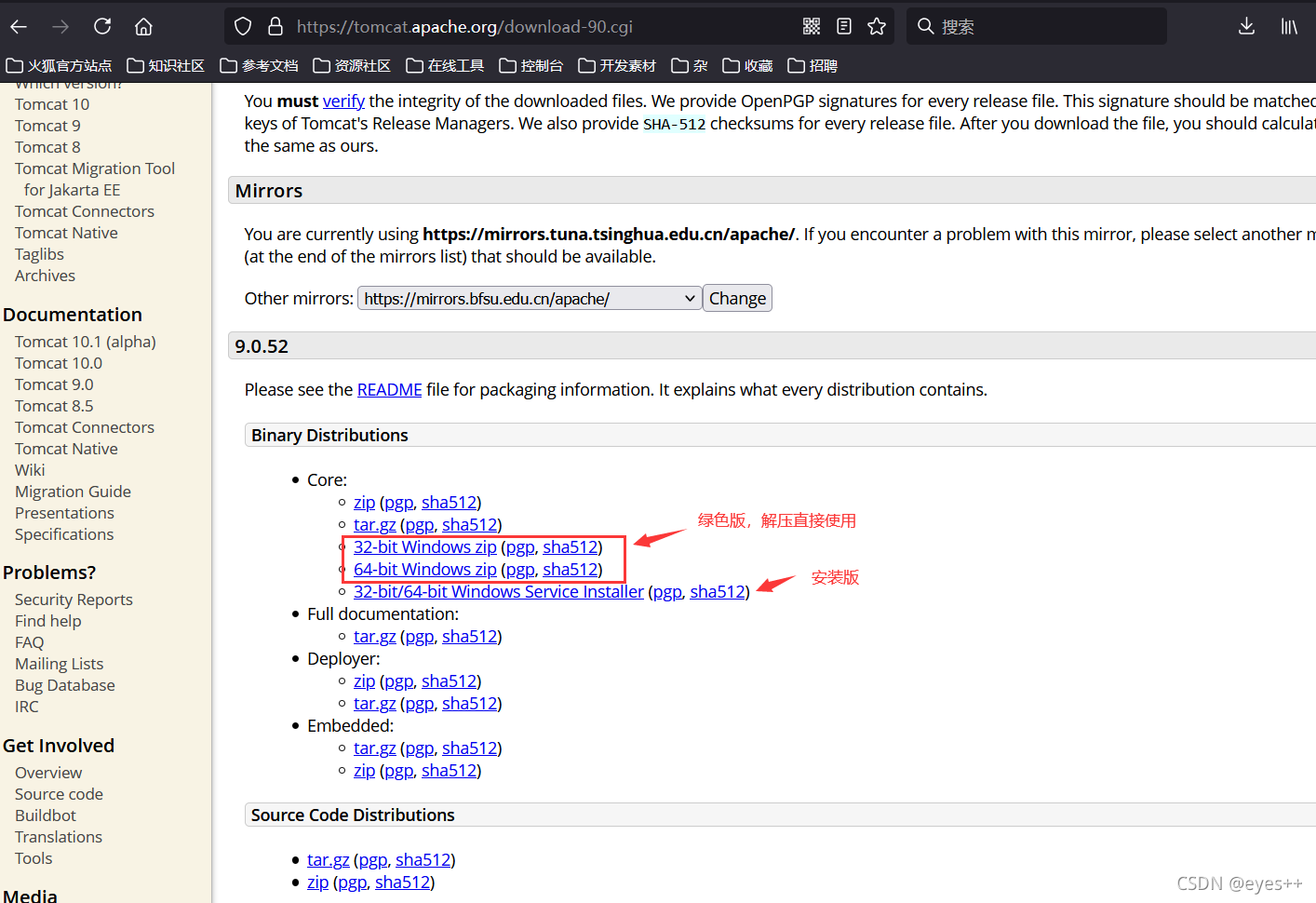
Task: Open Tomcat 8 download sidebar link
Action: coord(47,147)
